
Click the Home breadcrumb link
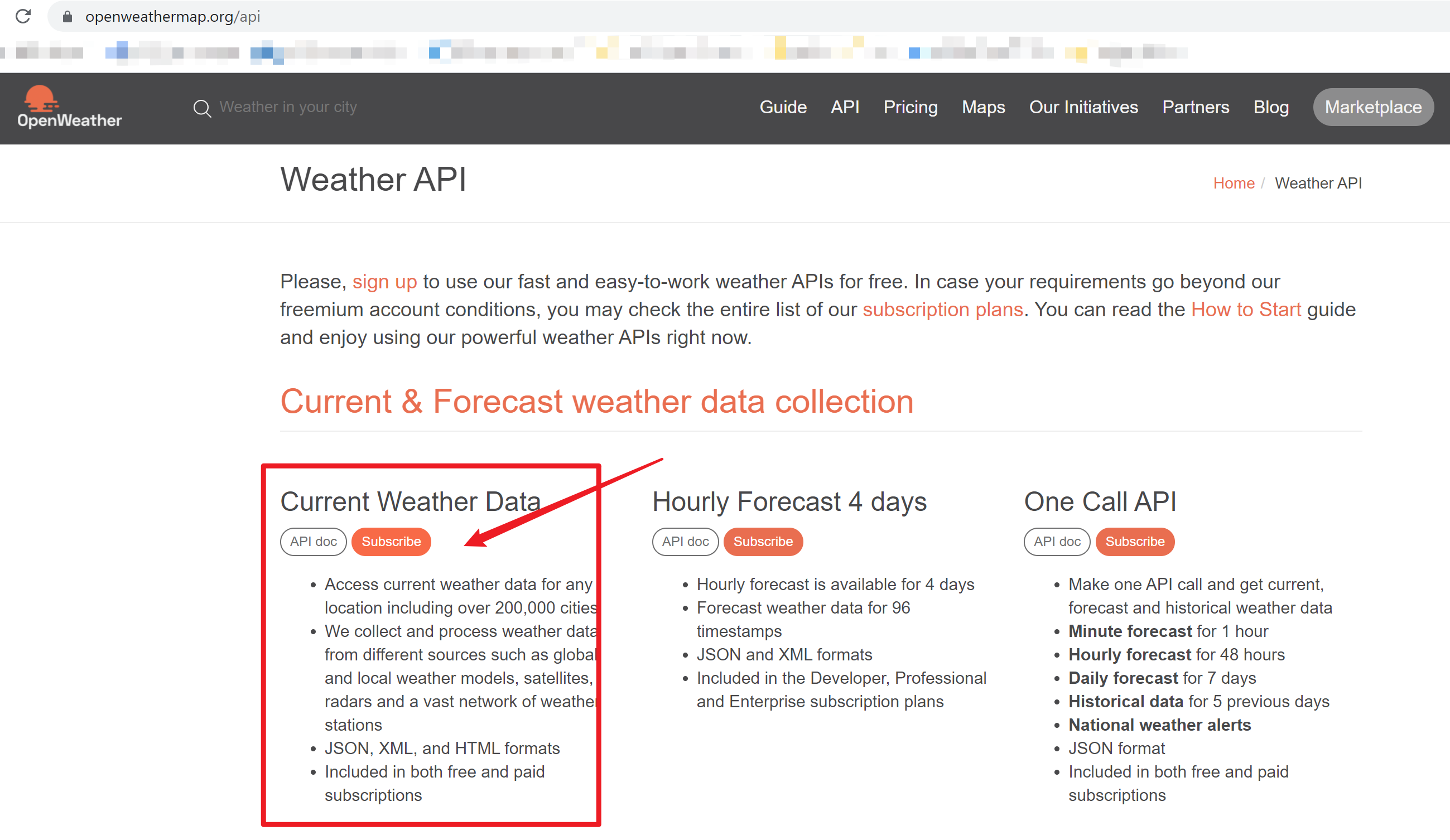pos(1233,183)
